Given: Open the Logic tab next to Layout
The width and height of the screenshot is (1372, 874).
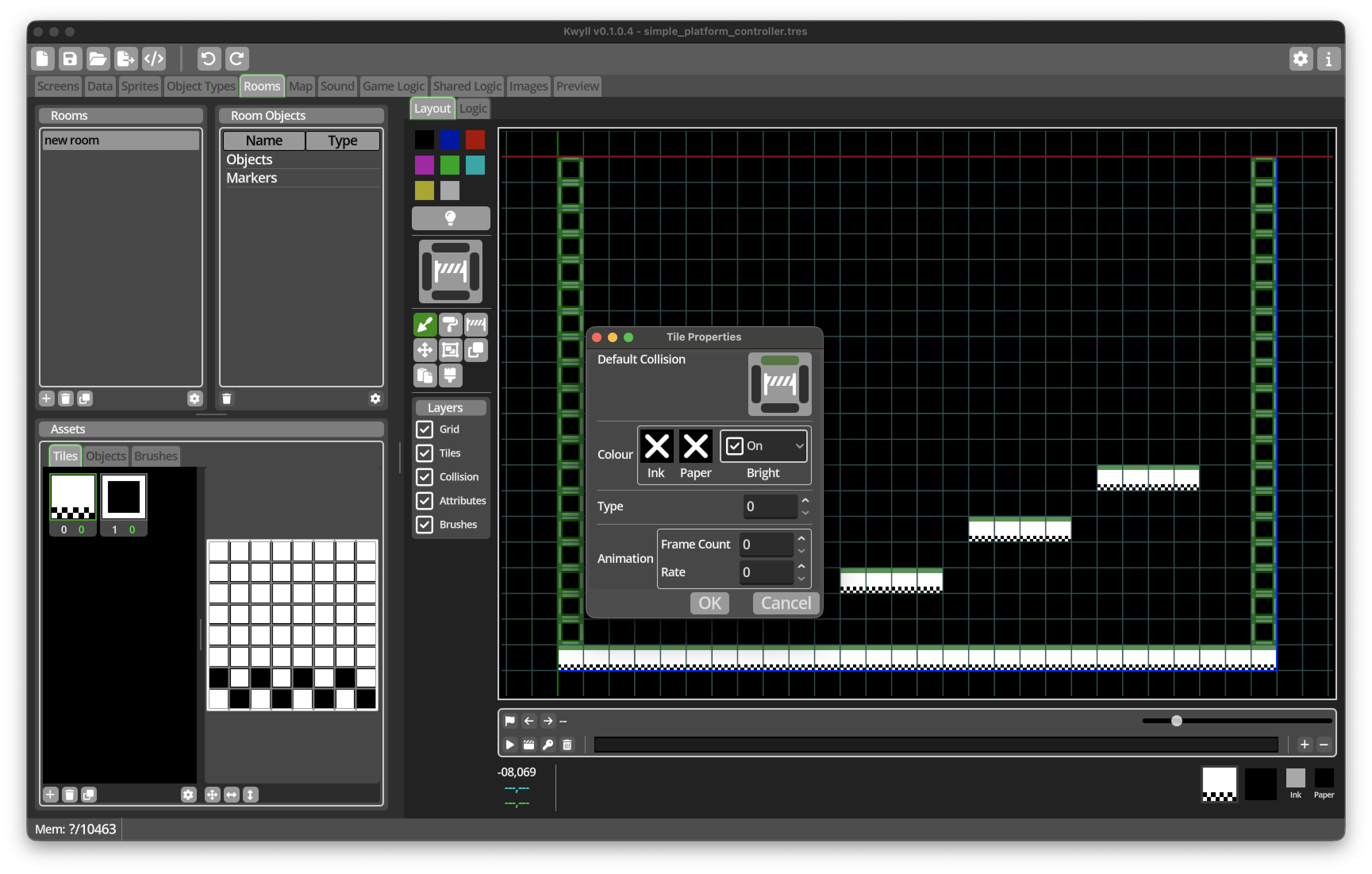Looking at the screenshot, I should click(x=473, y=108).
